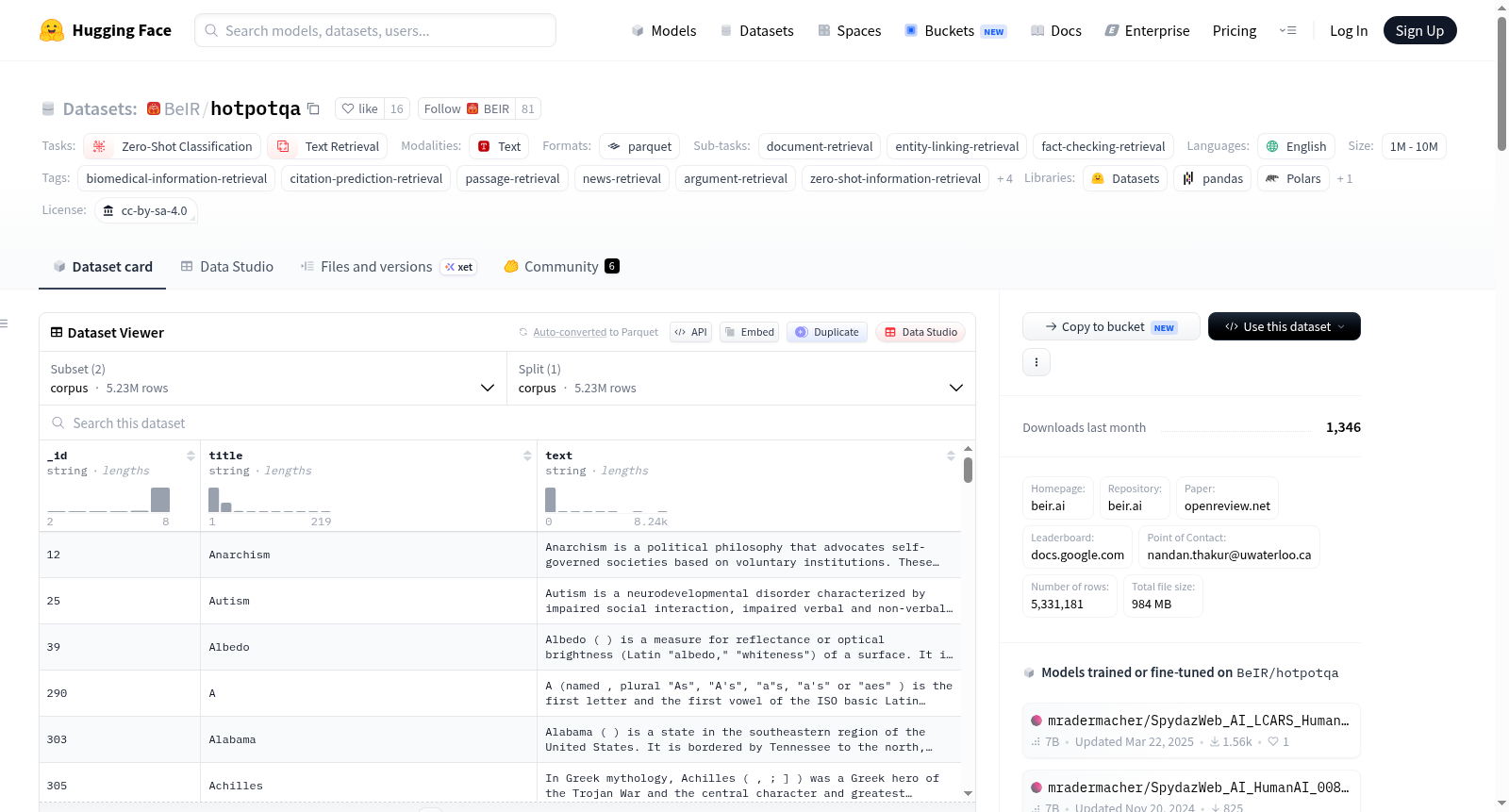Sort the text column
The image size is (1509, 812).
coord(951,456)
